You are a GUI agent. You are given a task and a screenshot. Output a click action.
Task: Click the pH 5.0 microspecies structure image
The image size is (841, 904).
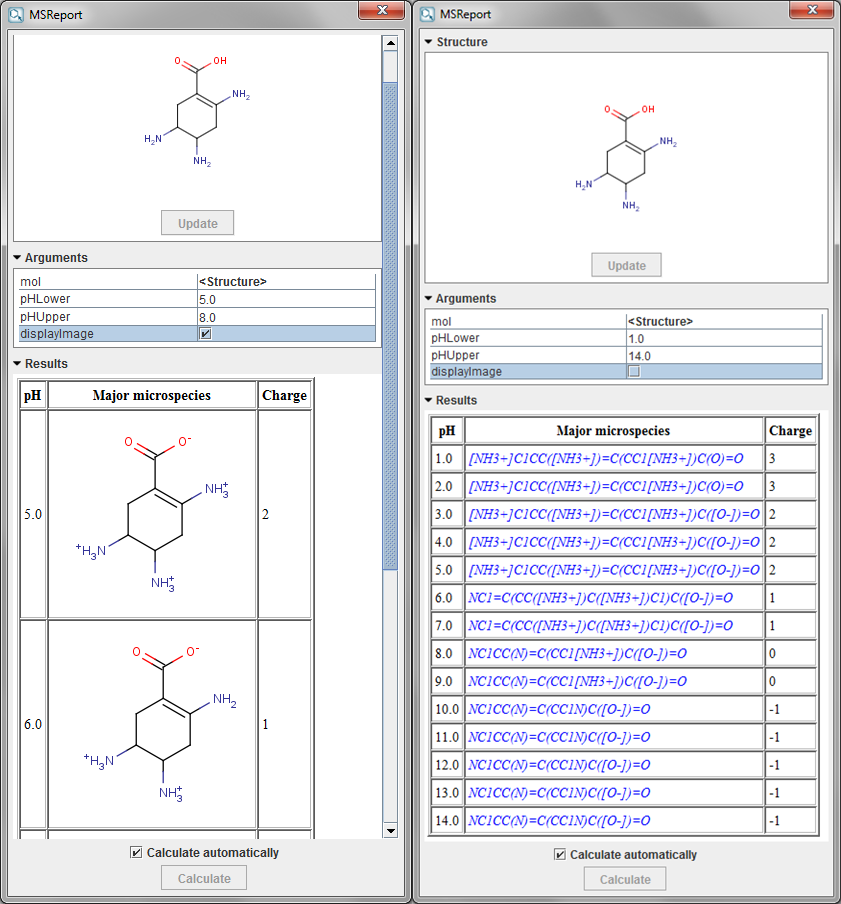151,514
